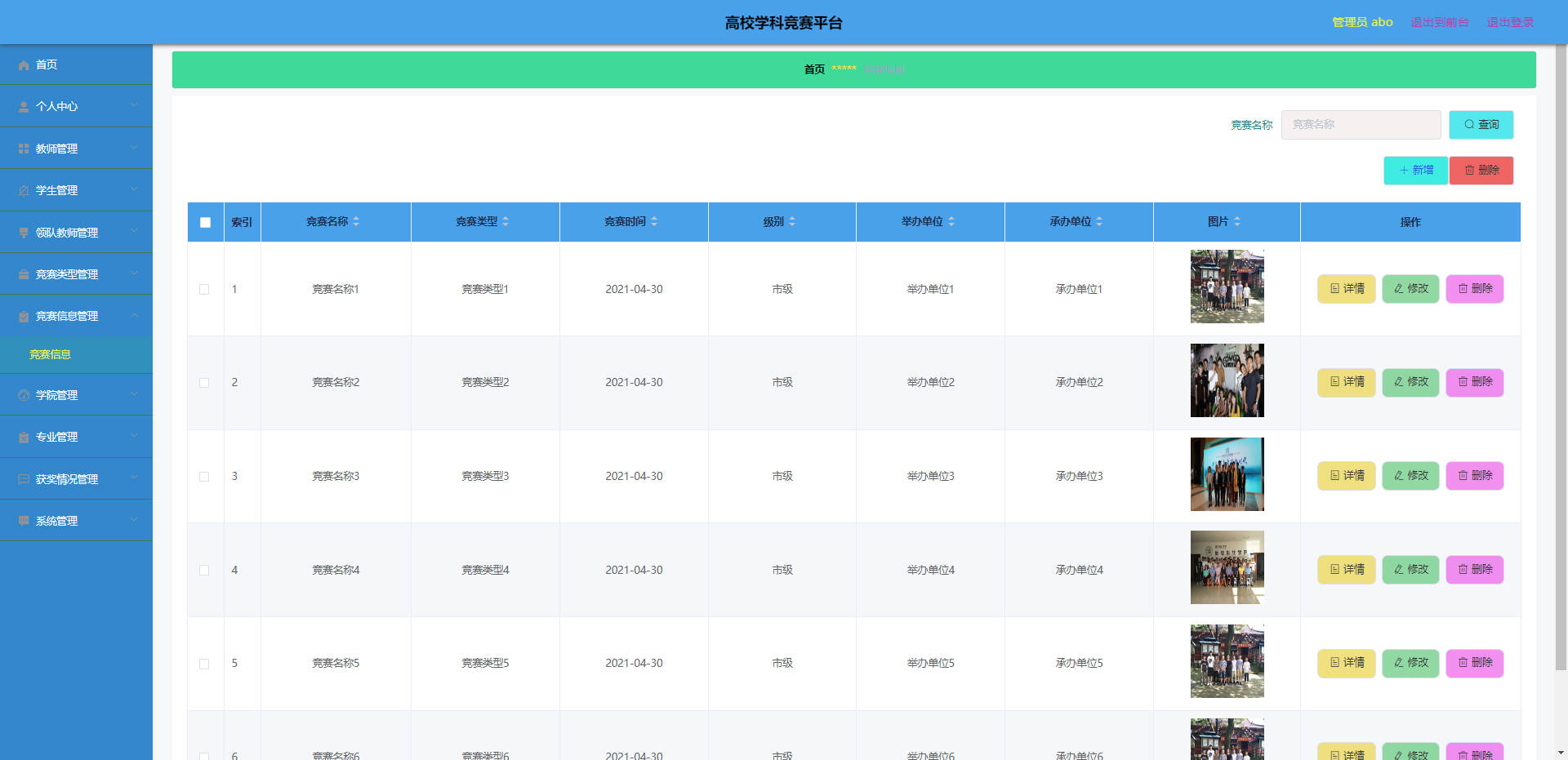The height and width of the screenshot is (760, 1568).
Task: Click the icon beside 获奖情况管理
Action: tap(24, 479)
